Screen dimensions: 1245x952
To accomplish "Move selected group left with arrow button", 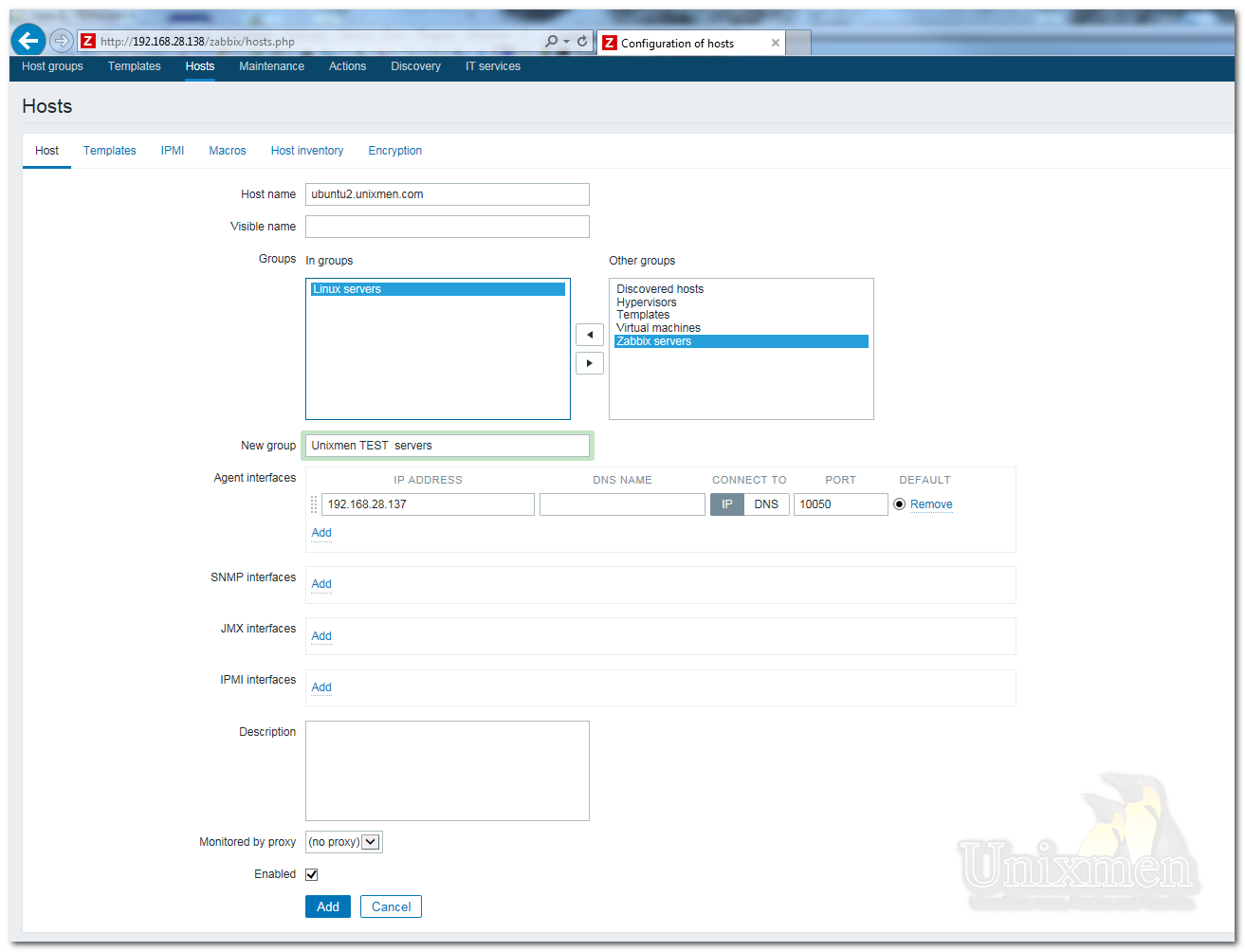I will click(x=590, y=335).
